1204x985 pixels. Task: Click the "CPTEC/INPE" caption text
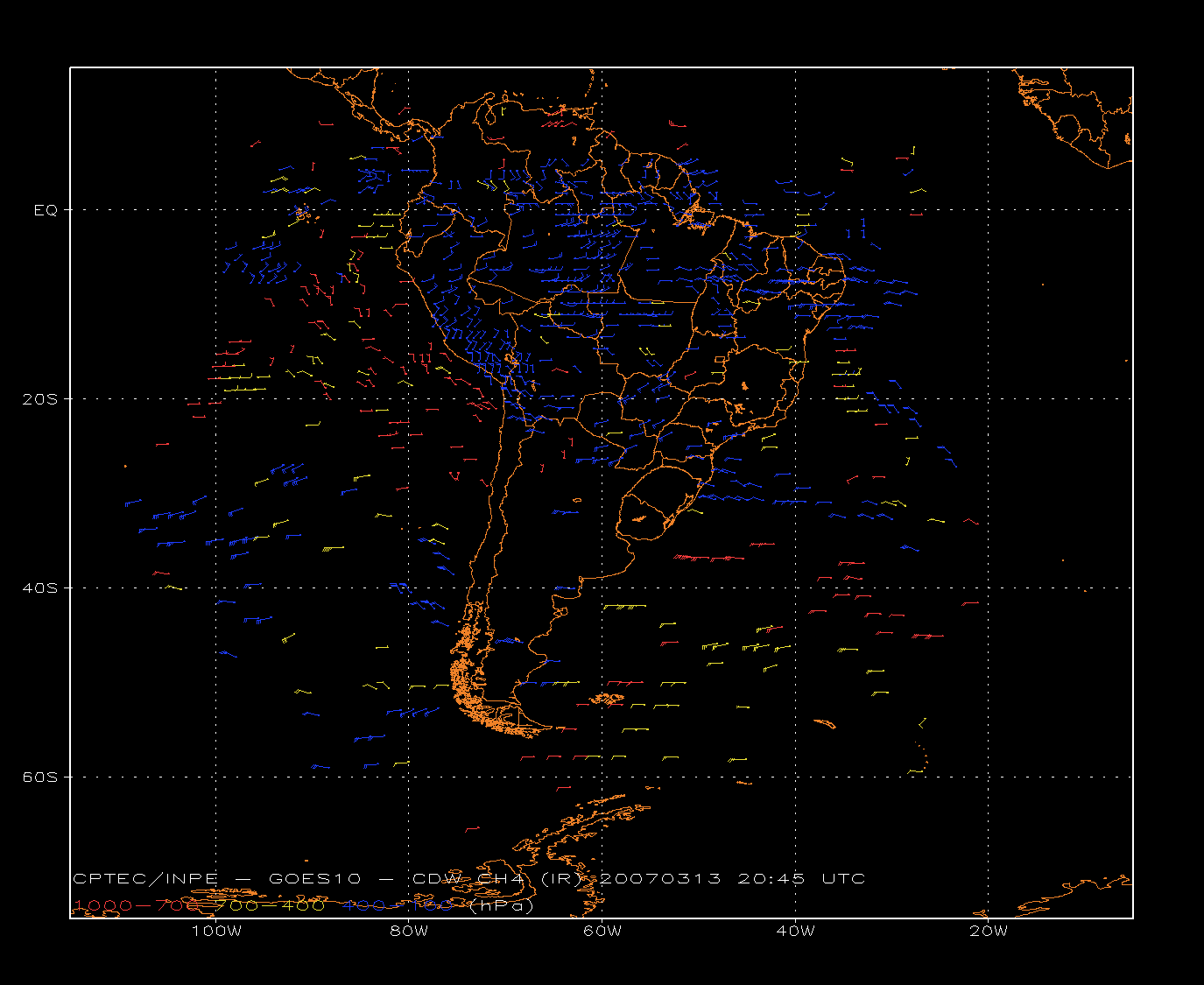pyautogui.click(x=145, y=879)
